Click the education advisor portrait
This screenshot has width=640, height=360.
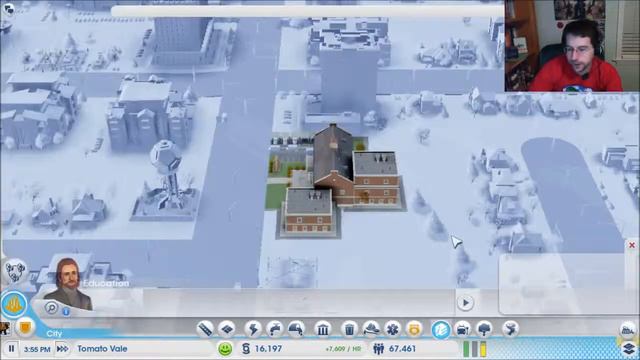point(68,284)
